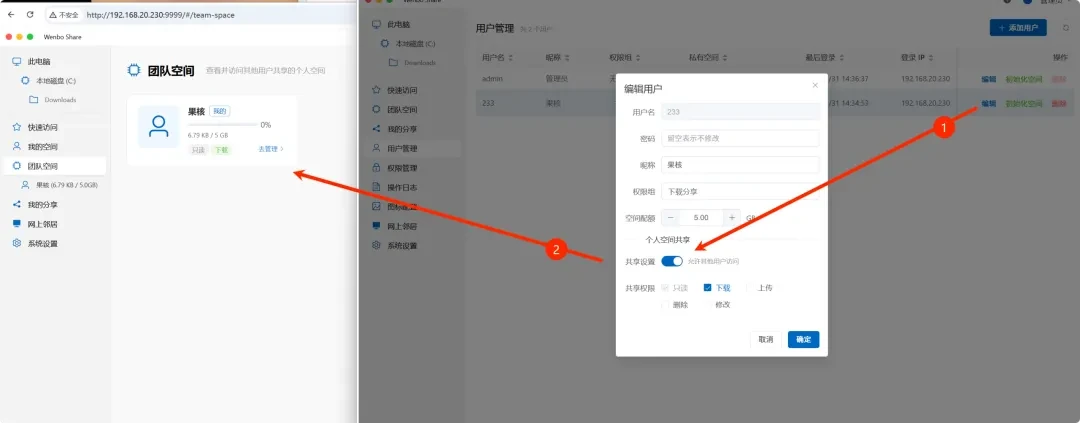
Task: Click 权限管理 lock icon in right window sidebar
Action: (376, 167)
